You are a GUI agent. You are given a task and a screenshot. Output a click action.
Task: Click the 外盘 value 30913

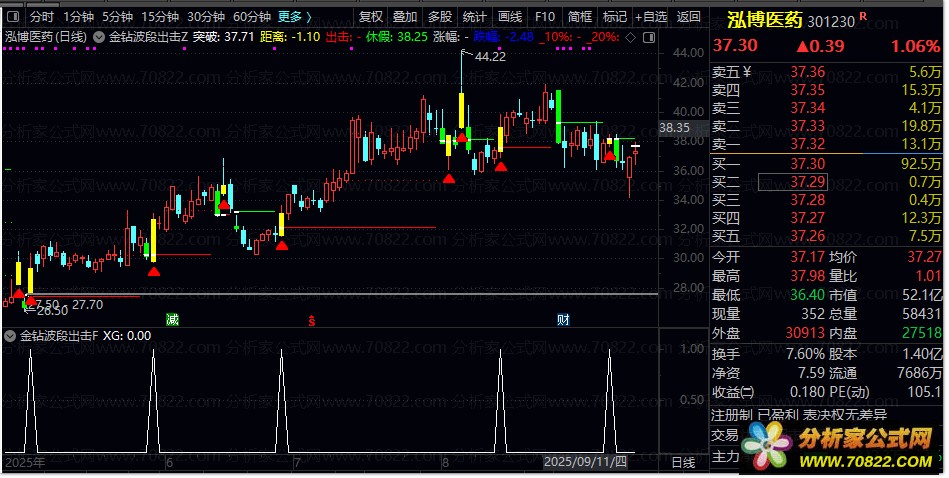point(805,333)
